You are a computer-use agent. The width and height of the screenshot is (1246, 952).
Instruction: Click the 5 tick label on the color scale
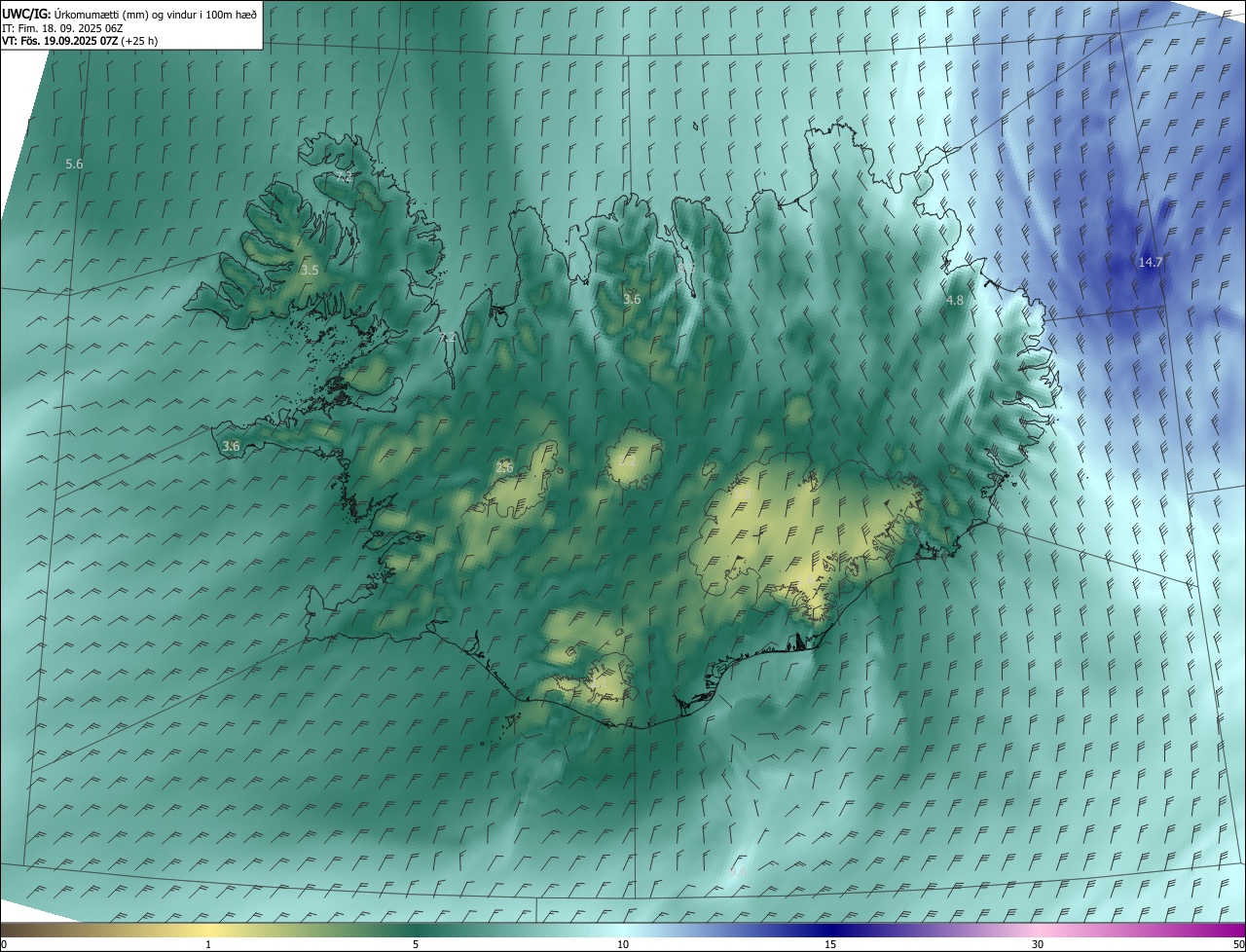(x=416, y=945)
